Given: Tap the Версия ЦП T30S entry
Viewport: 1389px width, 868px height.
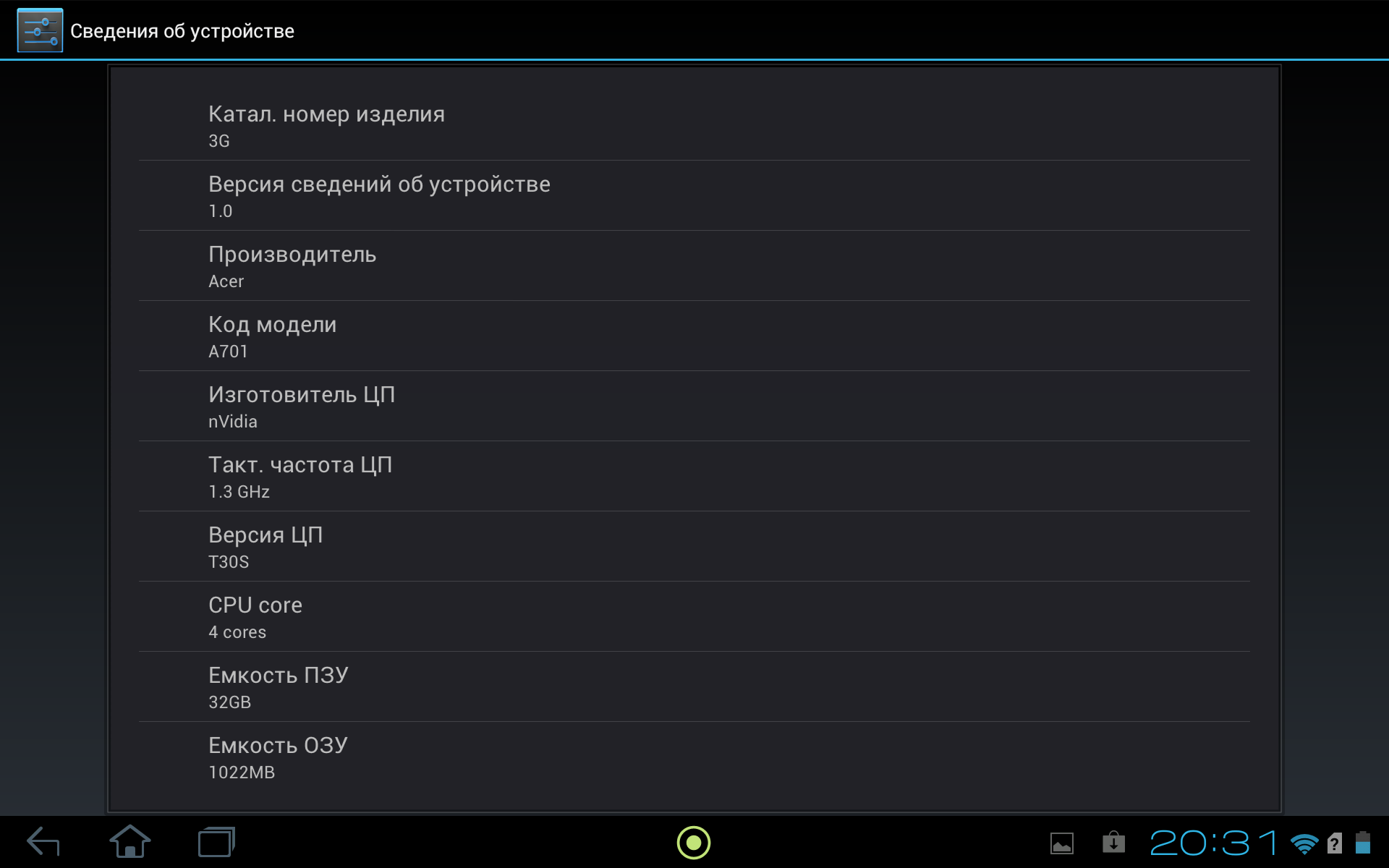Looking at the screenshot, I should 694,547.
